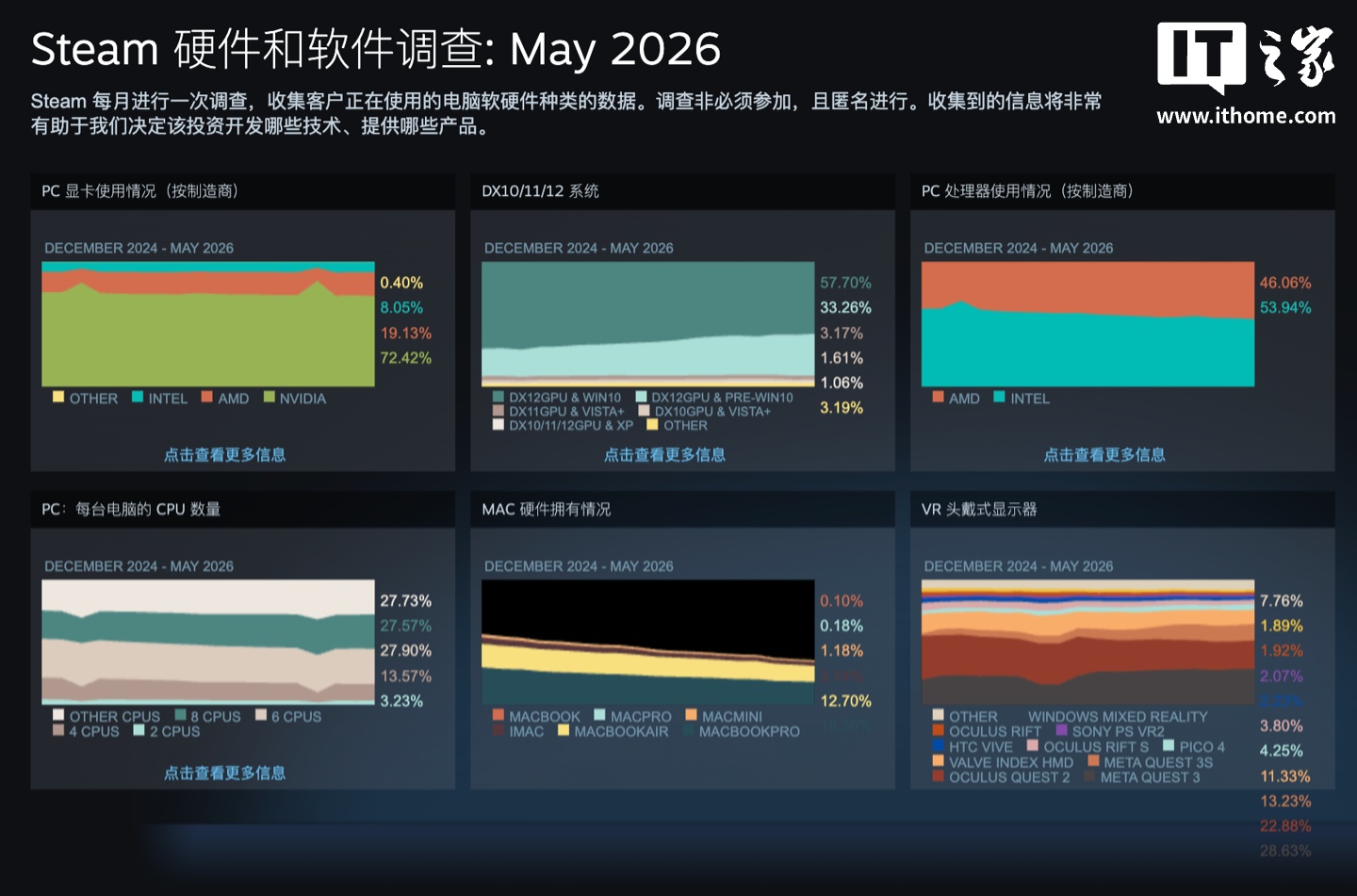This screenshot has height=896, width=1357.
Task: Click the CPU count per computer area chart
Action: coord(208,643)
